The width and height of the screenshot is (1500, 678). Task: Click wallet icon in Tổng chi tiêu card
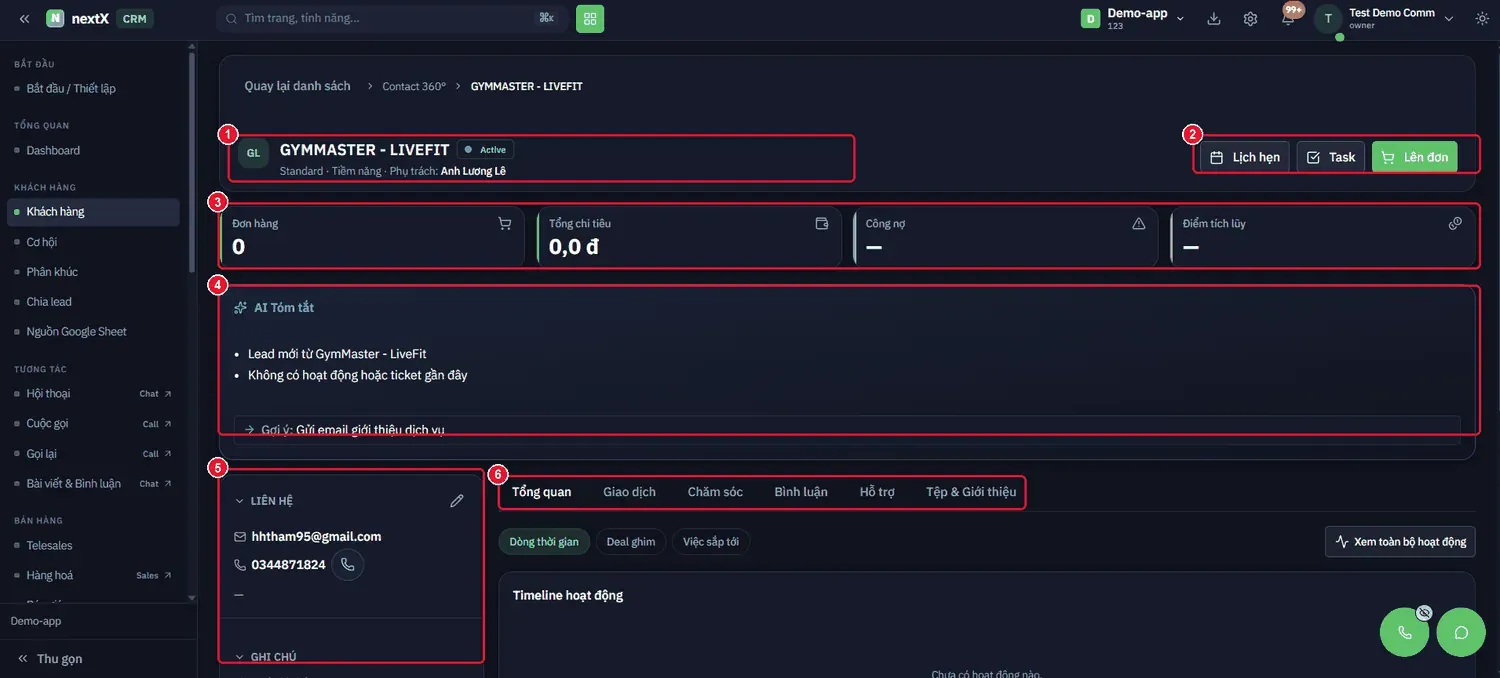(x=822, y=224)
